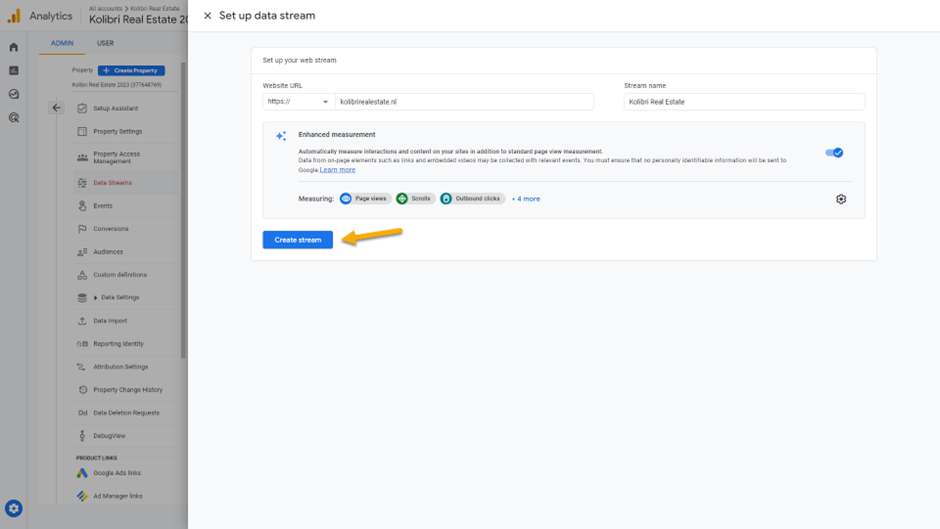This screenshot has height=529, width=940.
Task: Click the back arrow in property column
Action: click(x=56, y=108)
